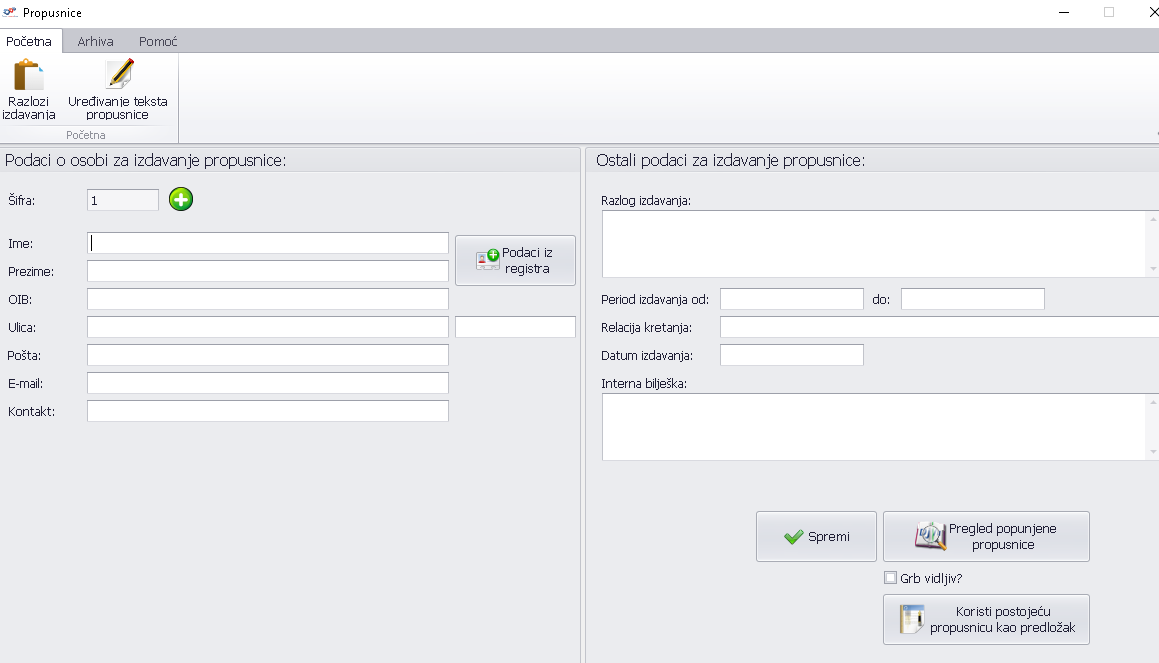
Task: Click the Propusnice app icon in title bar
Action: point(10,13)
